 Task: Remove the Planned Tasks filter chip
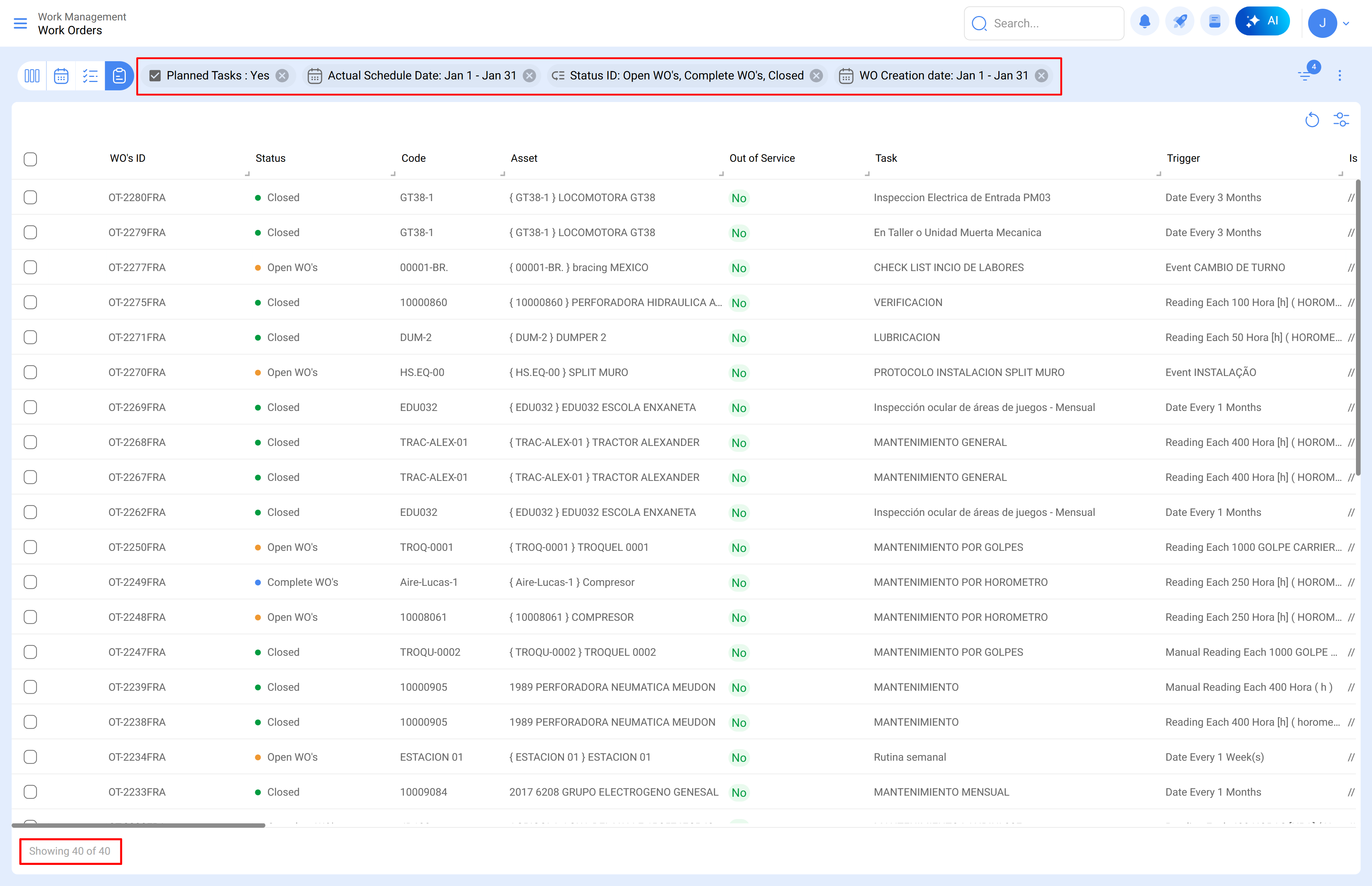(x=282, y=76)
